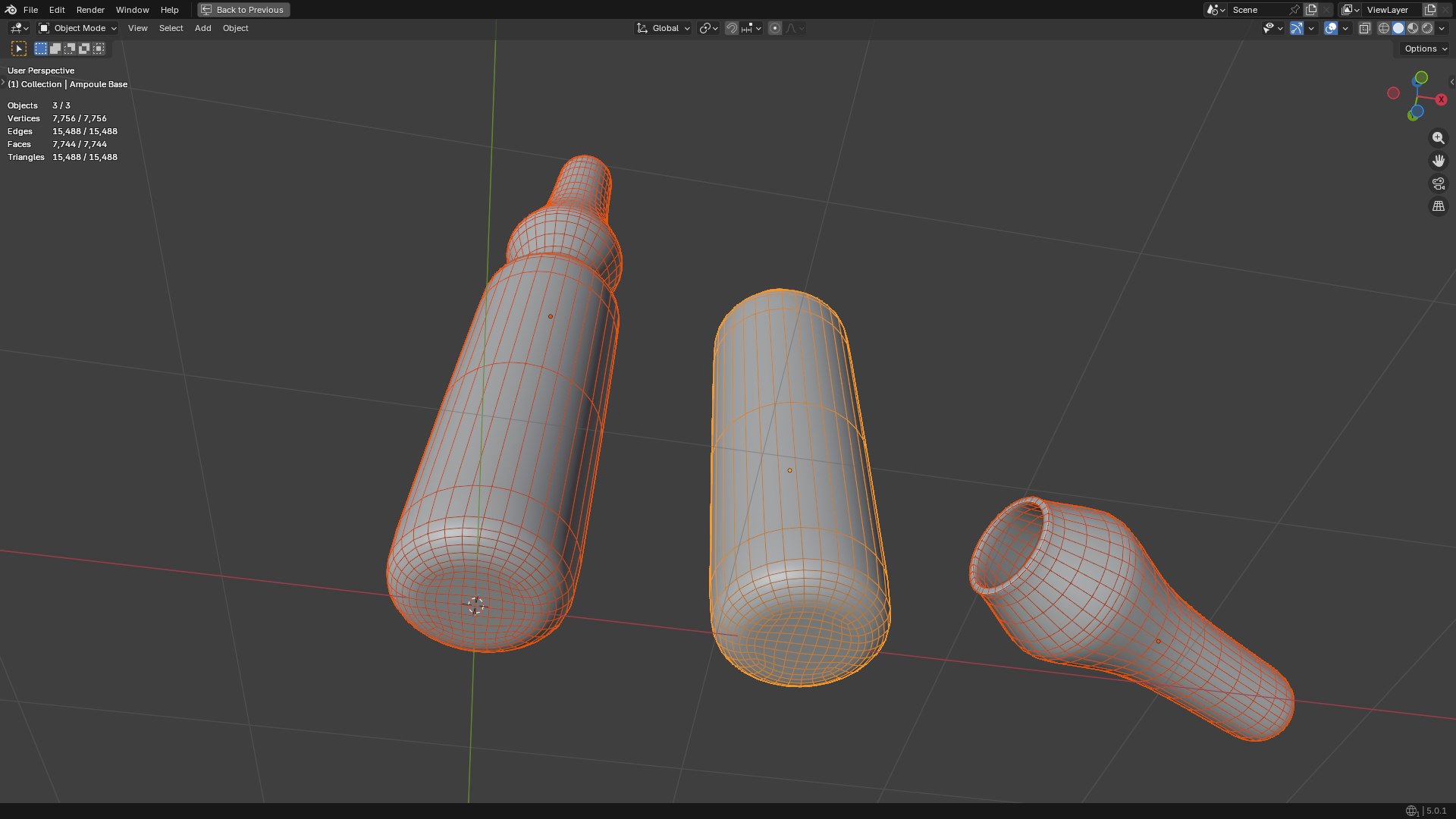Switch between perspective and orthographic view
1456x819 pixels.
(x=1438, y=206)
